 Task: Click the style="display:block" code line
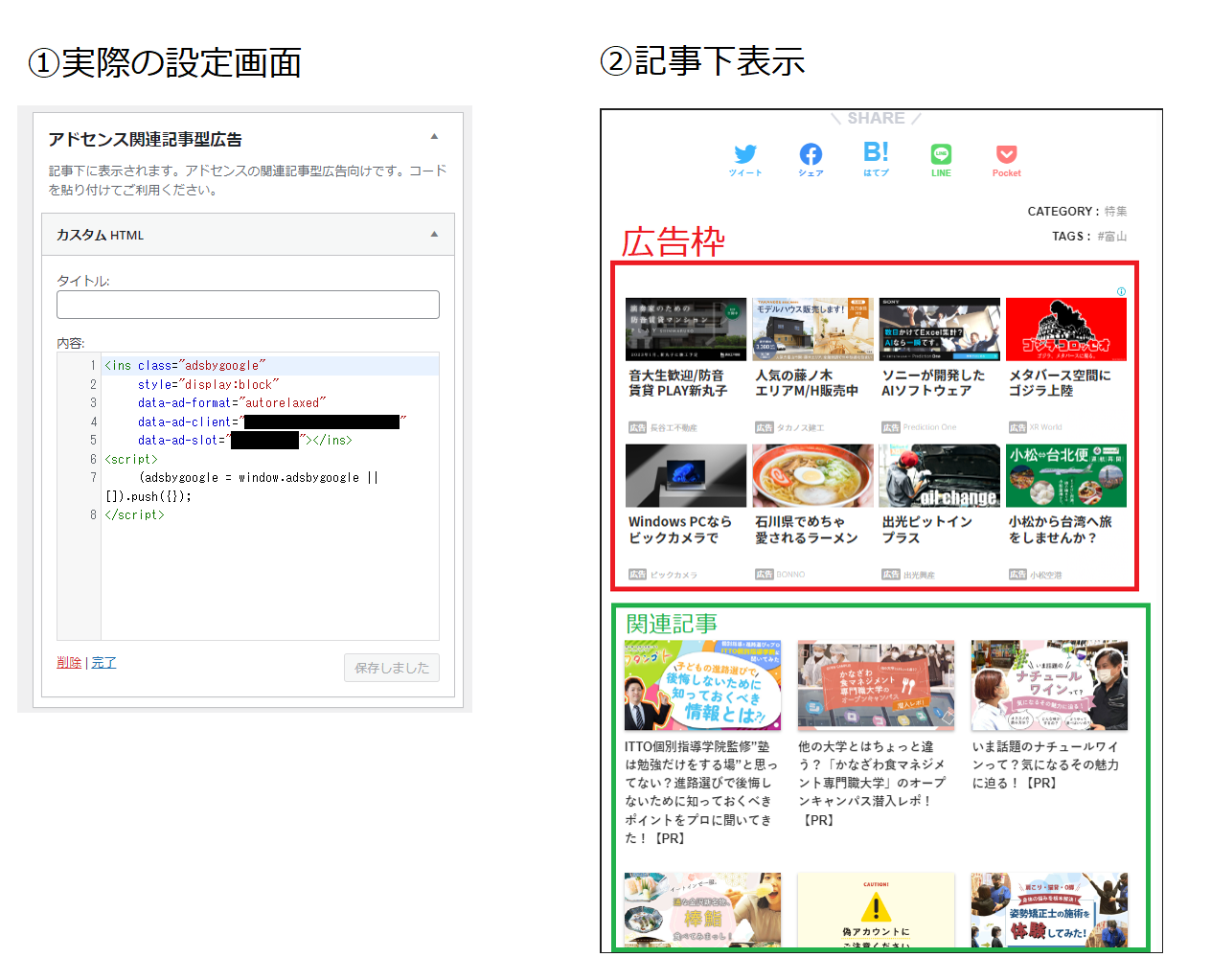(209, 384)
